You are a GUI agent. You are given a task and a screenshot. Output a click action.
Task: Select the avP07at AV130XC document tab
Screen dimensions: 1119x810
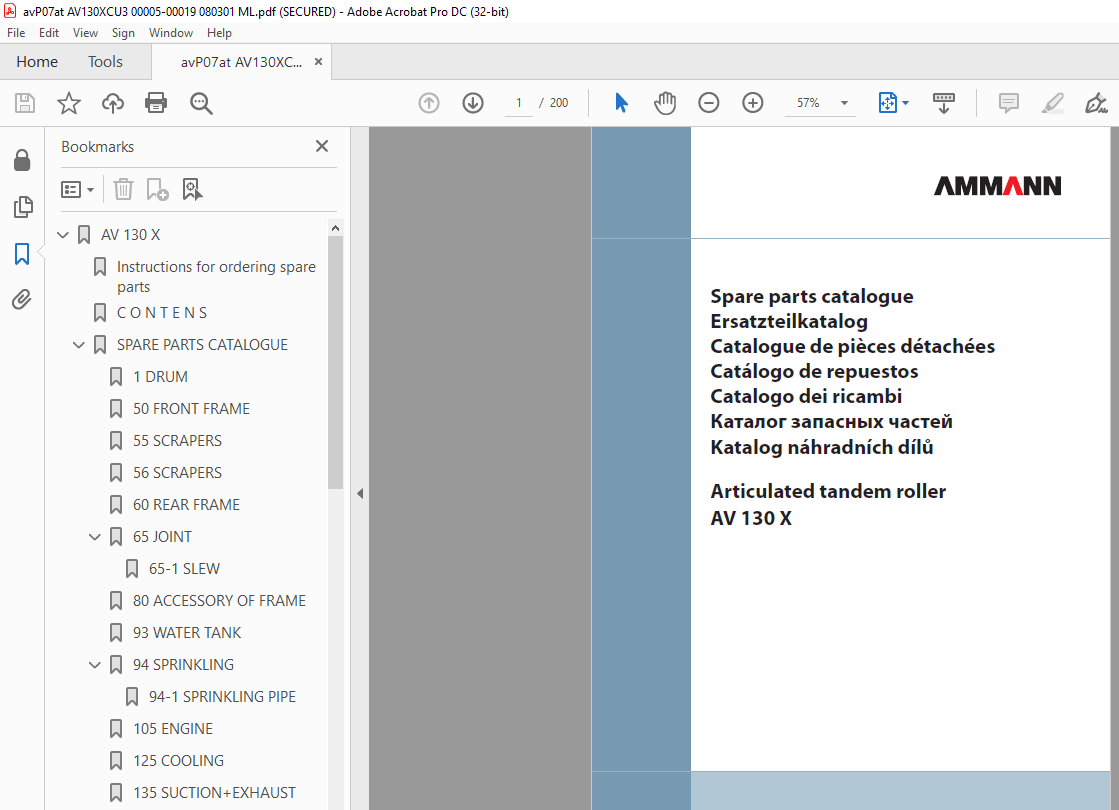241,62
